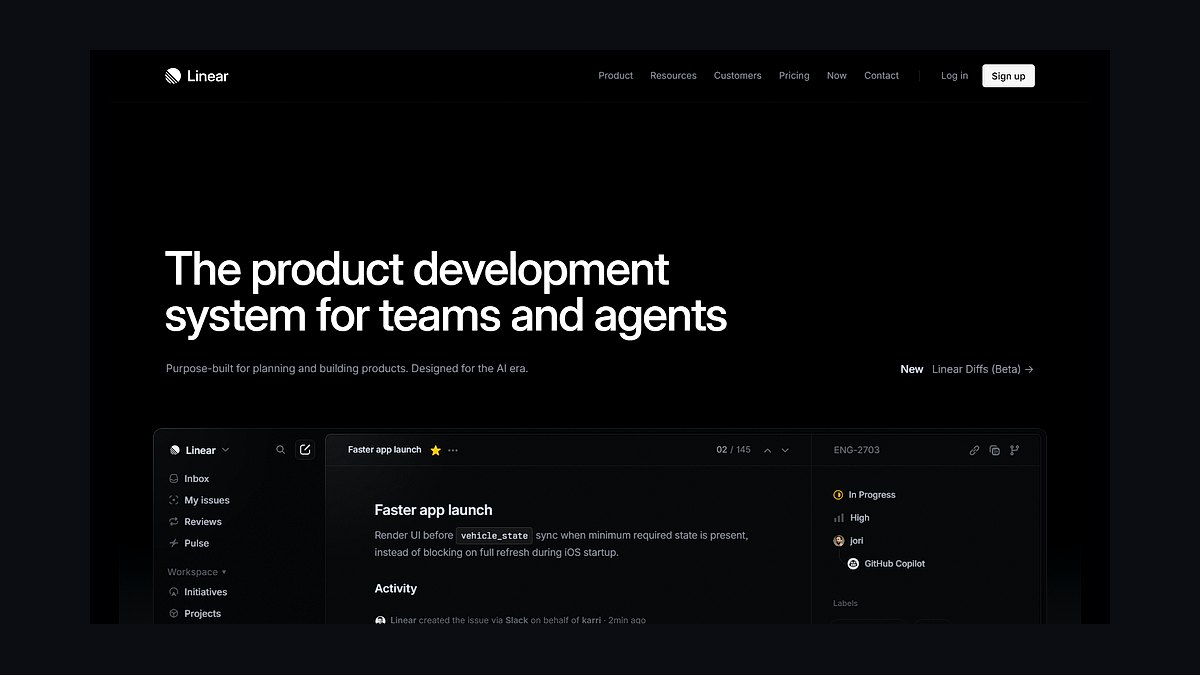This screenshot has width=1200, height=675.
Task: Change the In Progress status
Action: point(864,495)
